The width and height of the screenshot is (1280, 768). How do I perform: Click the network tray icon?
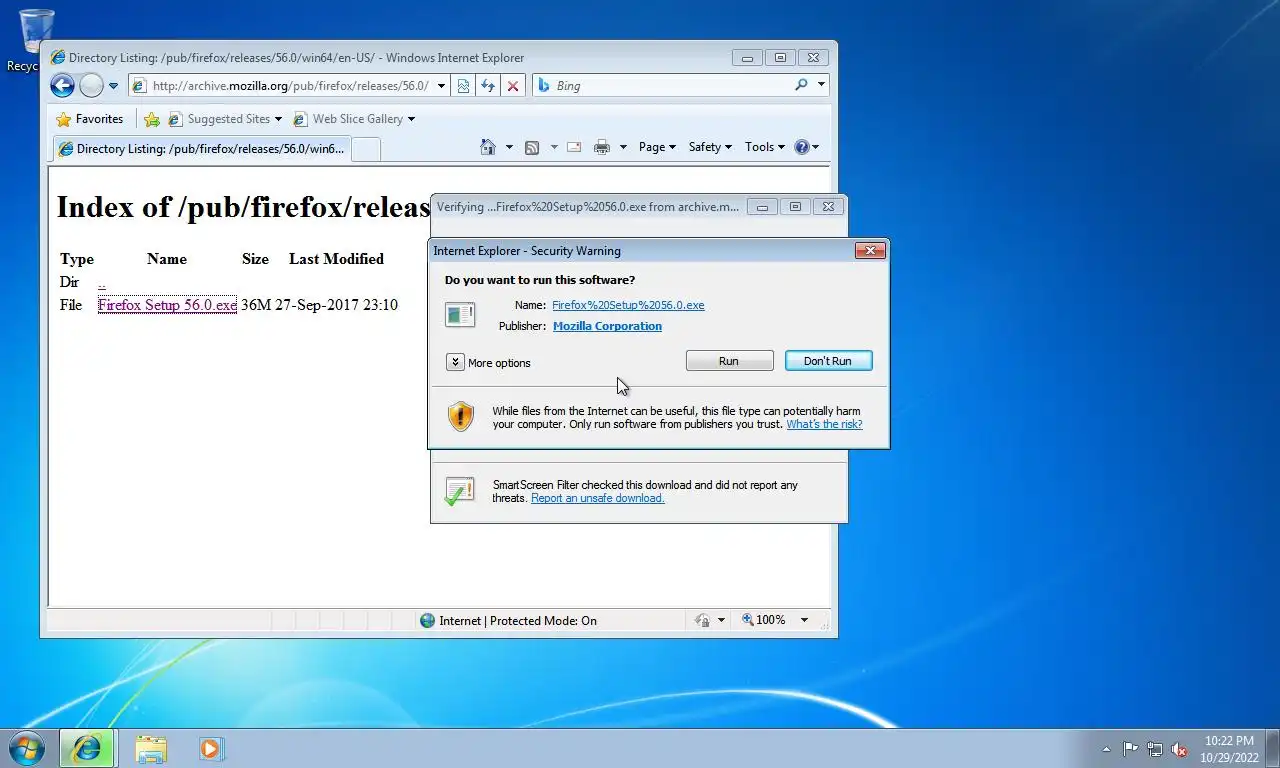coord(1155,749)
